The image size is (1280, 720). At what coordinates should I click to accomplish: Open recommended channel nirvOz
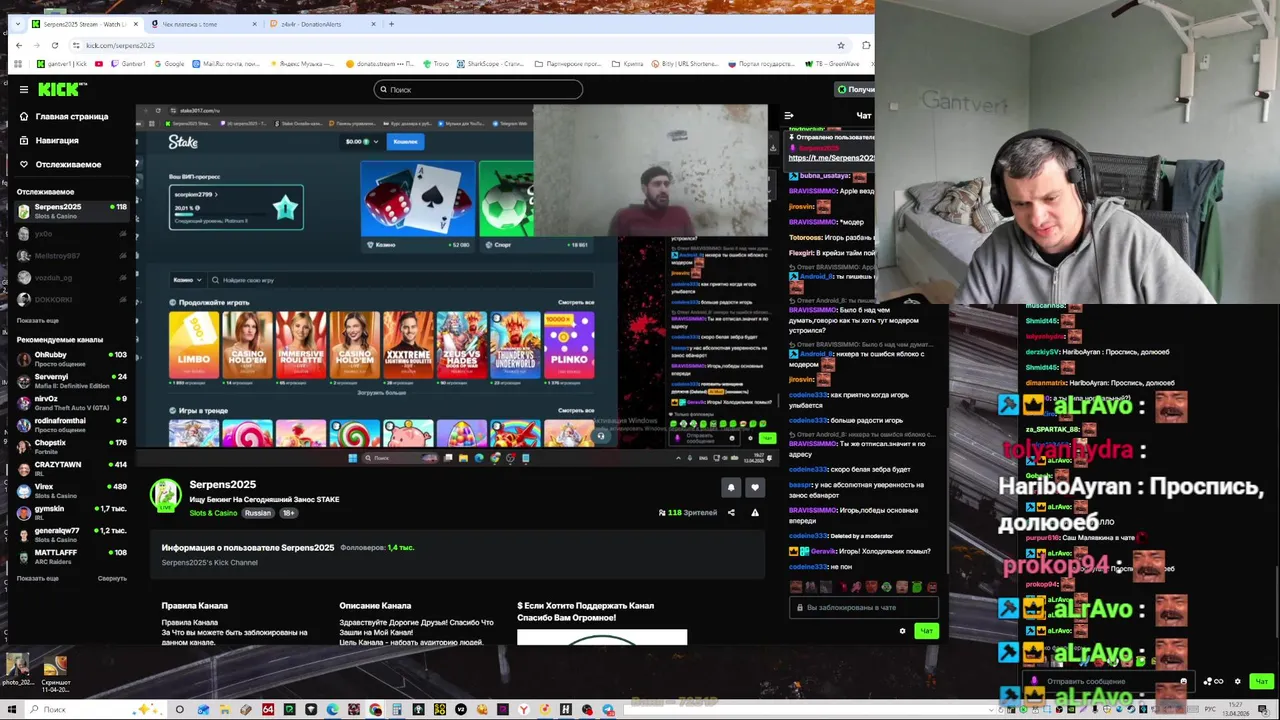72,403
